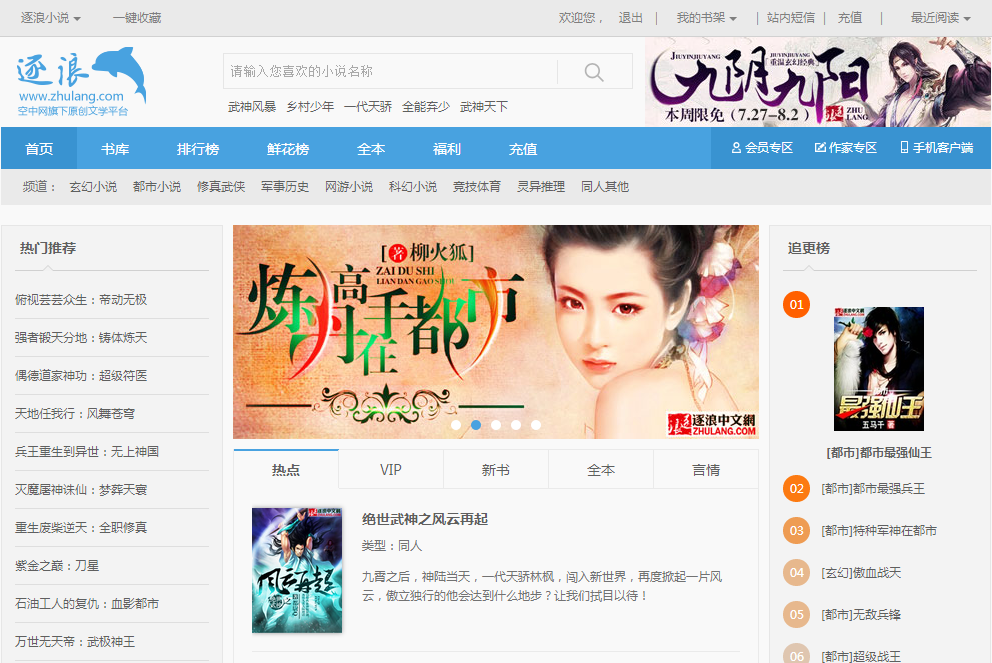Viewport: 992px width, 663px height.
Task: Go to 首页 in the navigation bar
Action: point(39,149)
